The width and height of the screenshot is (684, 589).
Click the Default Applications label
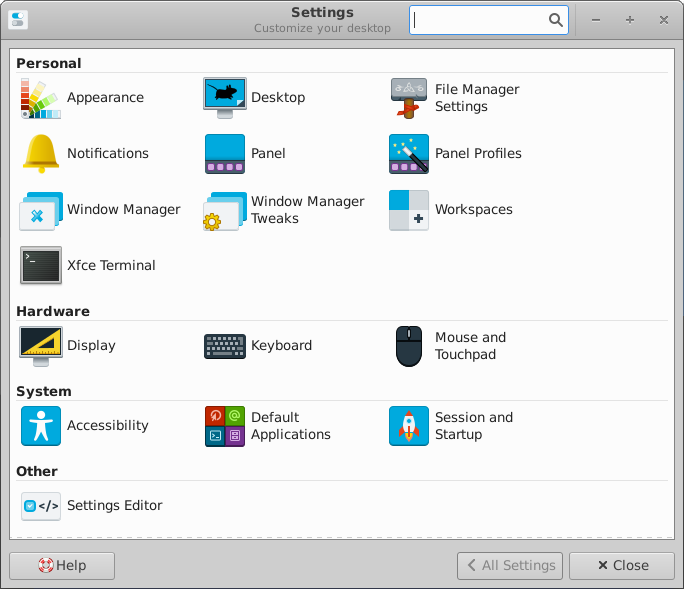click(291, 426)
